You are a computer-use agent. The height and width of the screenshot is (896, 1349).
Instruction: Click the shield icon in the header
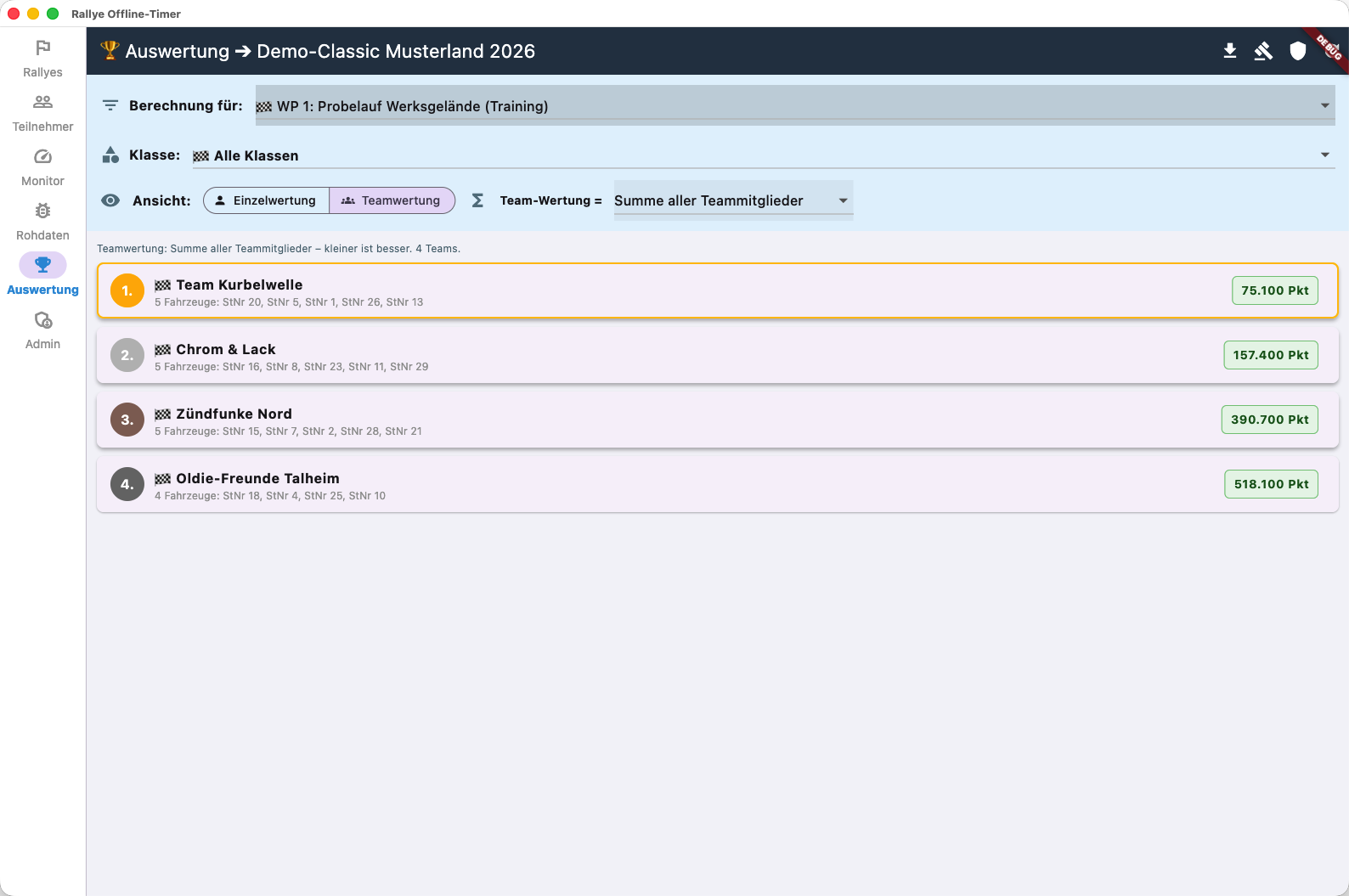(x=1297, y=51)
